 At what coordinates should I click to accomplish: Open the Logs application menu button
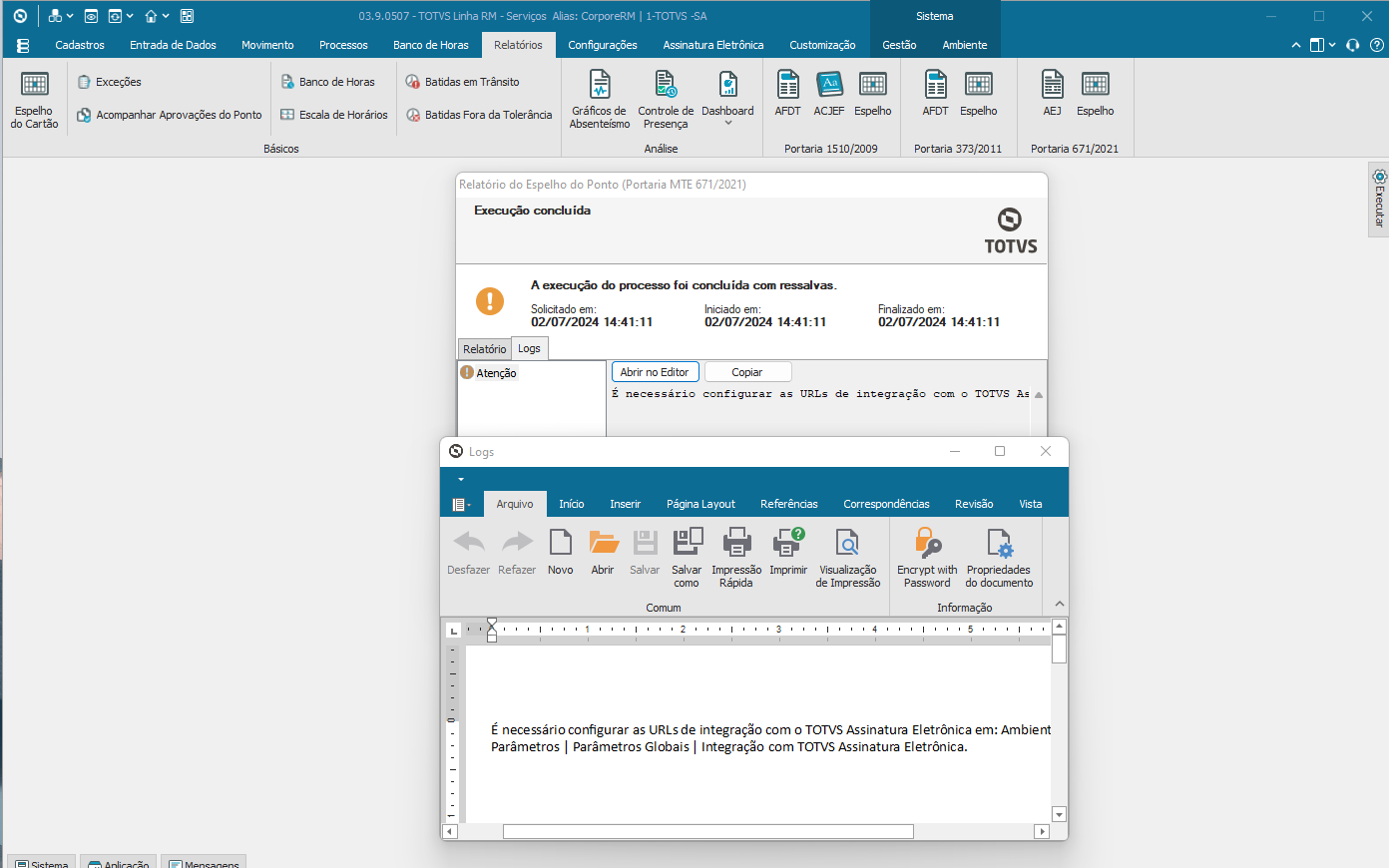tap(461, 505)
